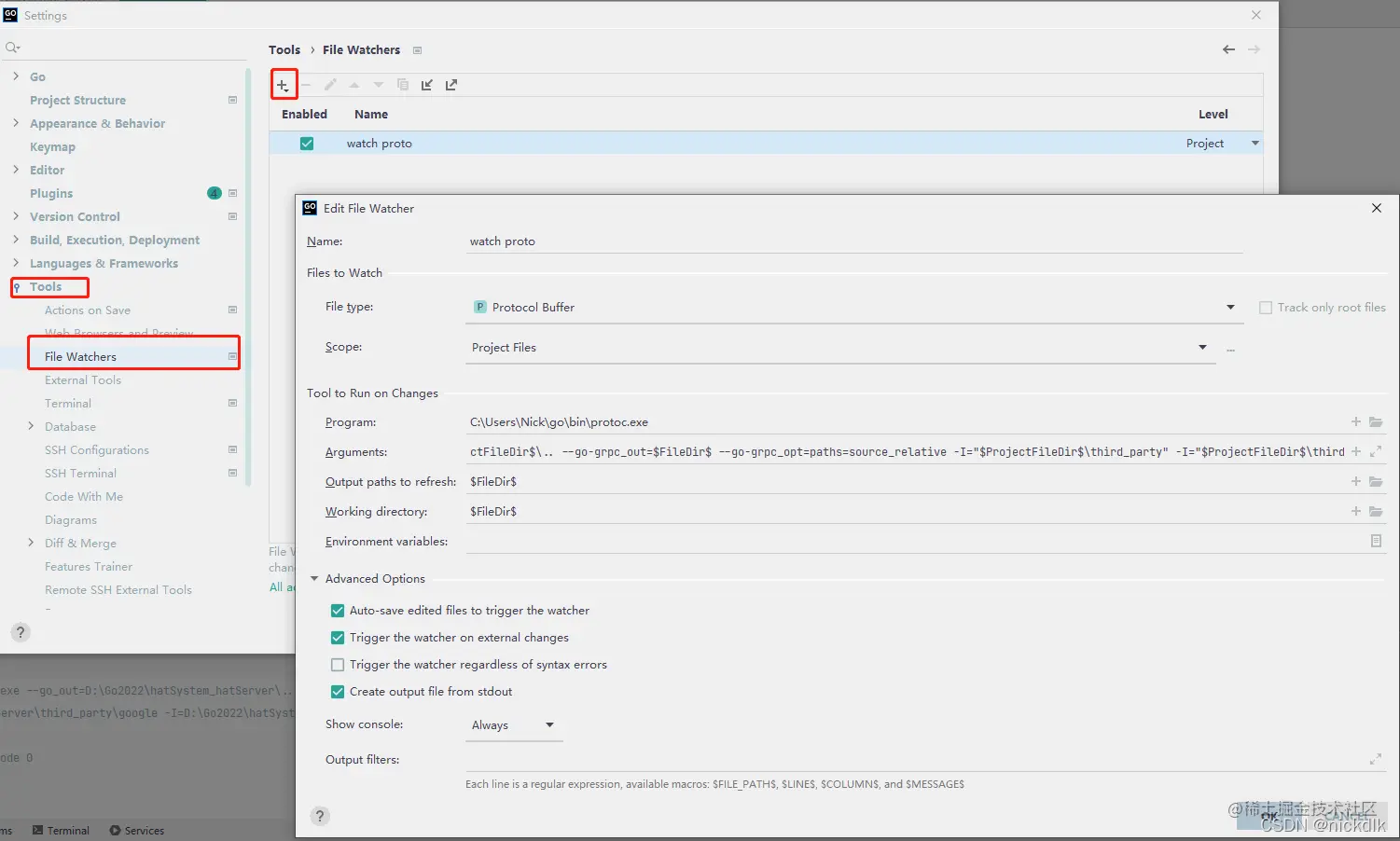Toggle Trigger the watcher on external changes
1400x841 pixels.
pos(338,638)
